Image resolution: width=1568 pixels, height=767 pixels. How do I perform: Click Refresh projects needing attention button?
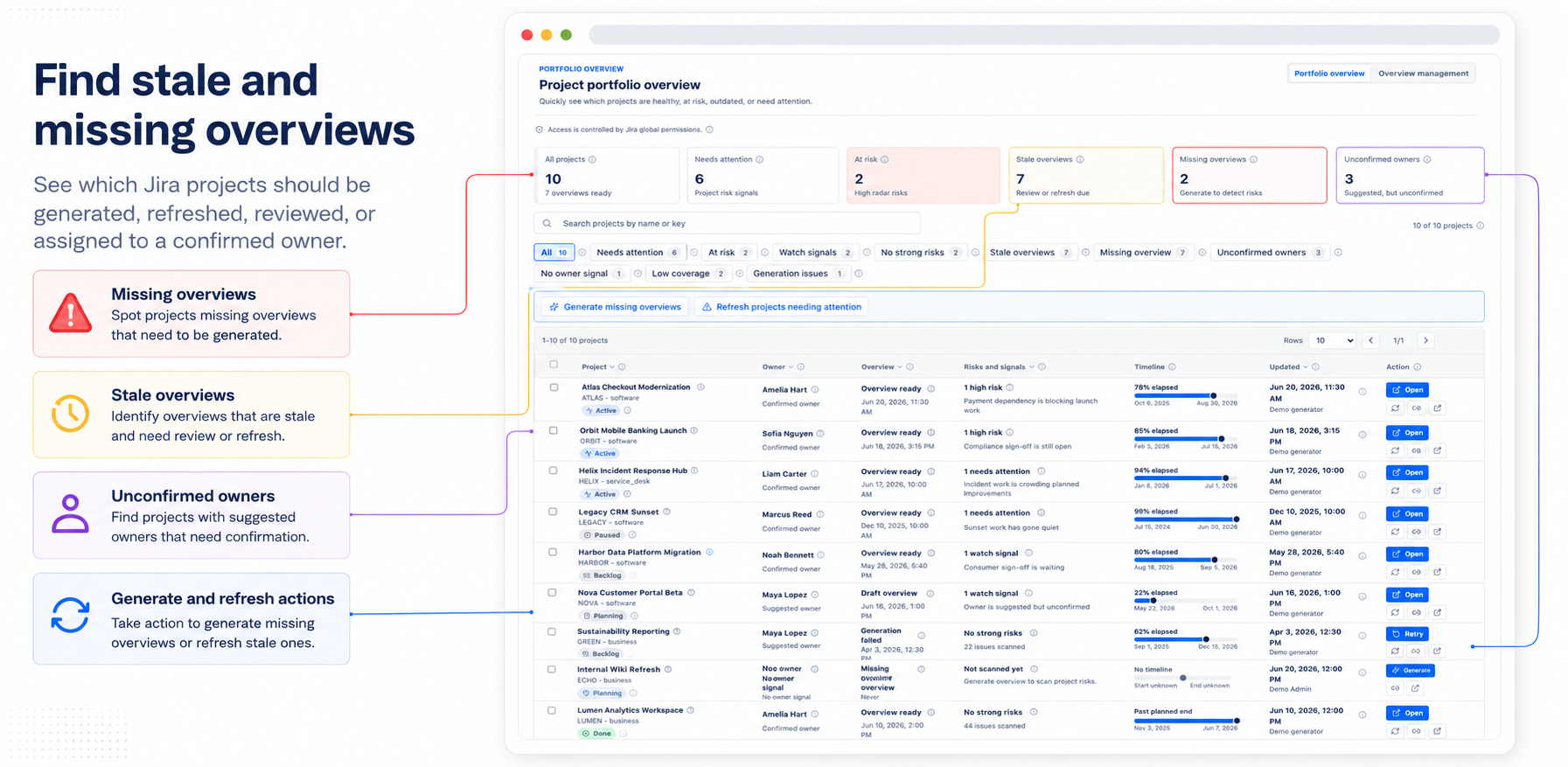coord(782,307)
